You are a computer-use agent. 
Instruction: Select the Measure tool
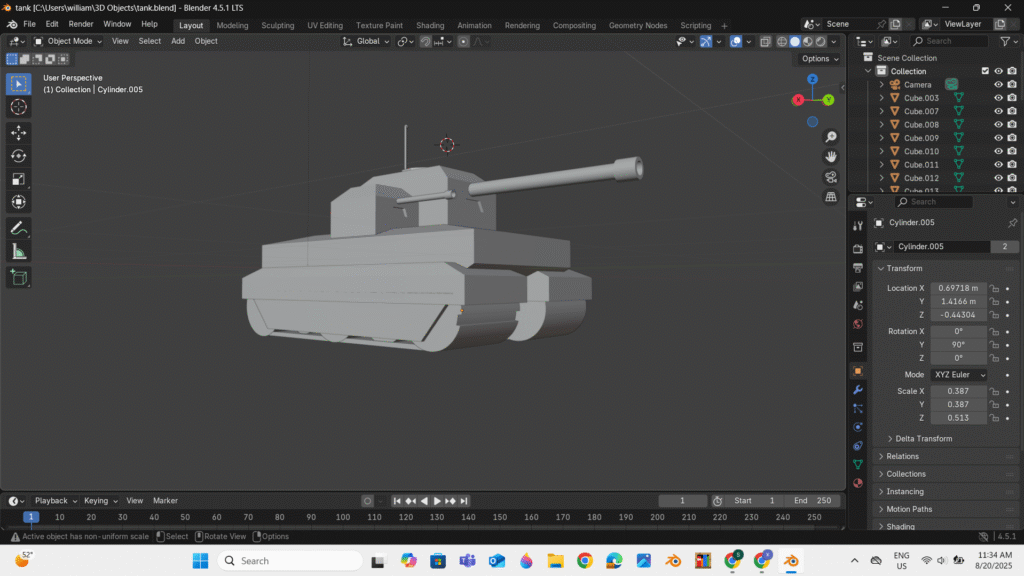(18, 252)
